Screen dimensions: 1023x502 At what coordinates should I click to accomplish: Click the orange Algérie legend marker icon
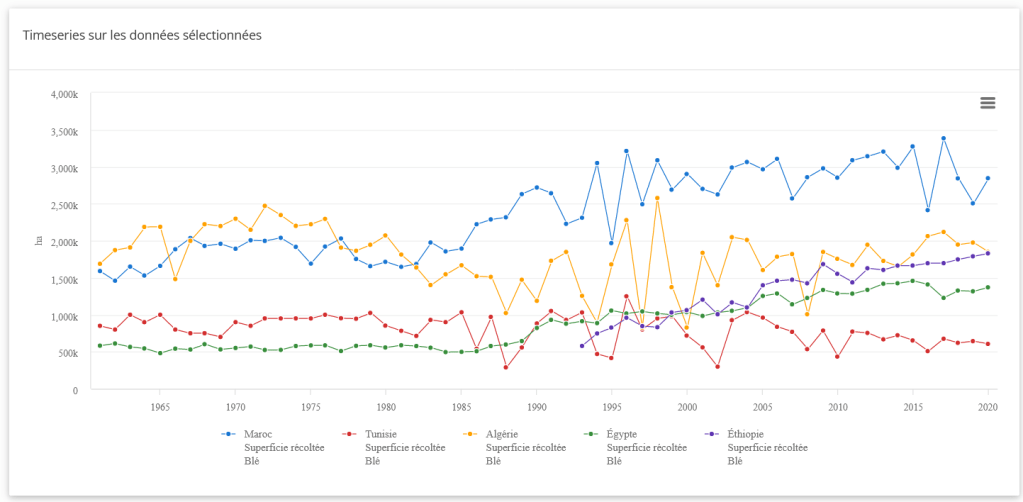(469, 434)
